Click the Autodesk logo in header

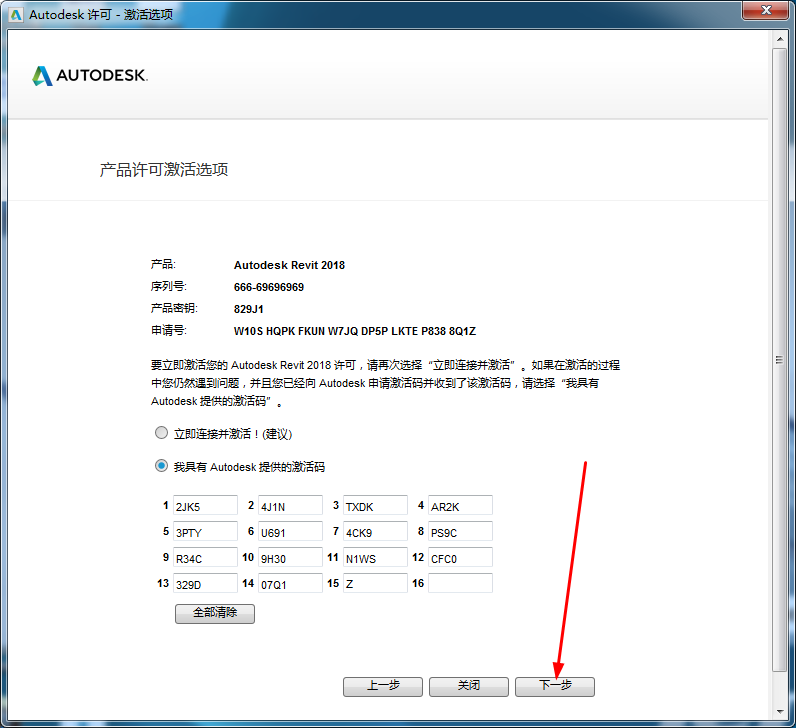pos(90,76)
